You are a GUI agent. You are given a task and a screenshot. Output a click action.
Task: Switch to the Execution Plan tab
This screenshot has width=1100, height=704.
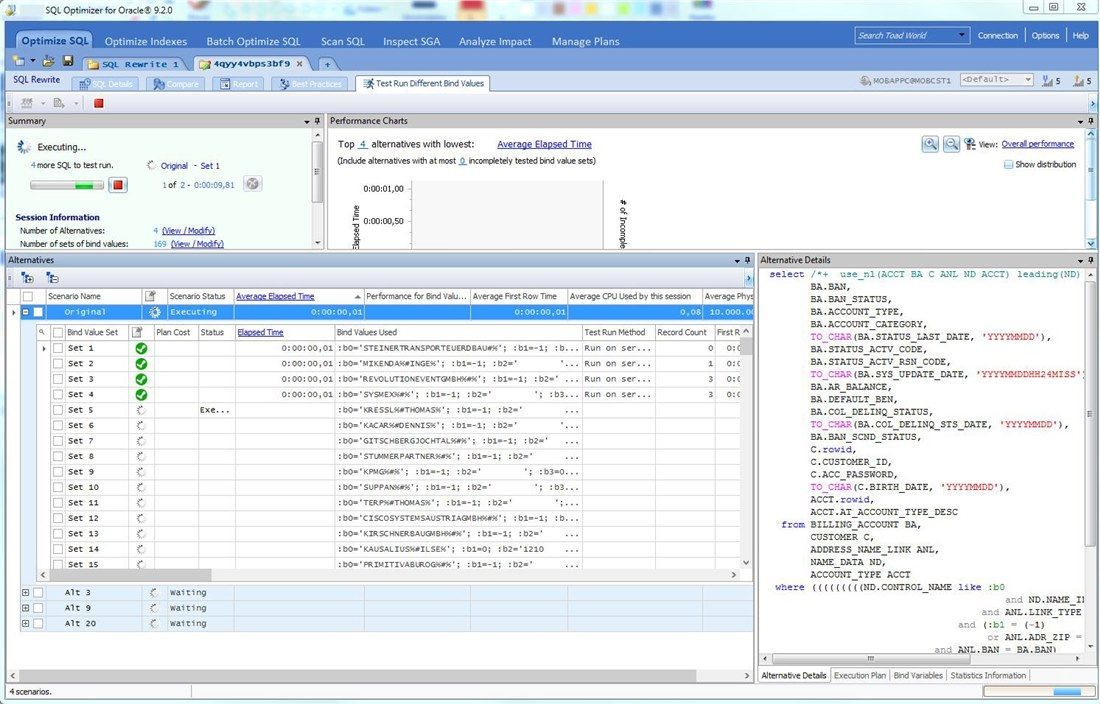coord(859,675)
